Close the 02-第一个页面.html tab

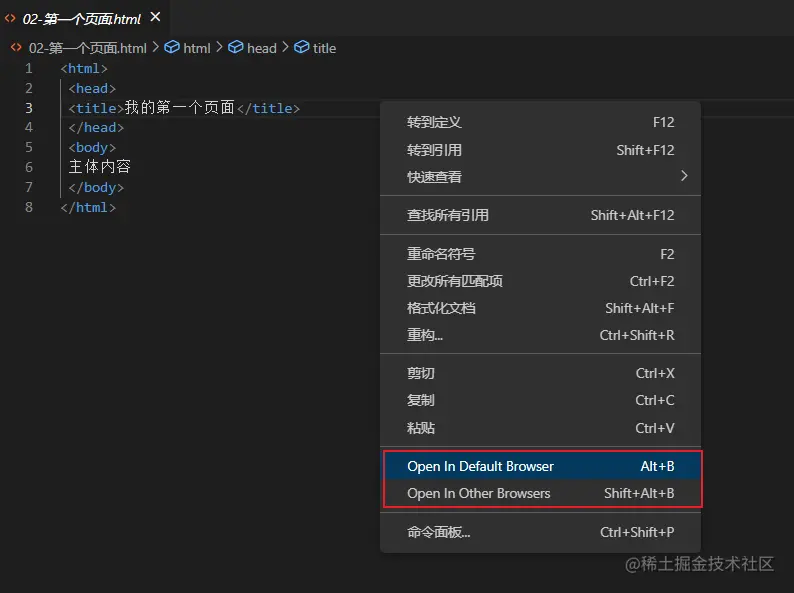[155, 17]
